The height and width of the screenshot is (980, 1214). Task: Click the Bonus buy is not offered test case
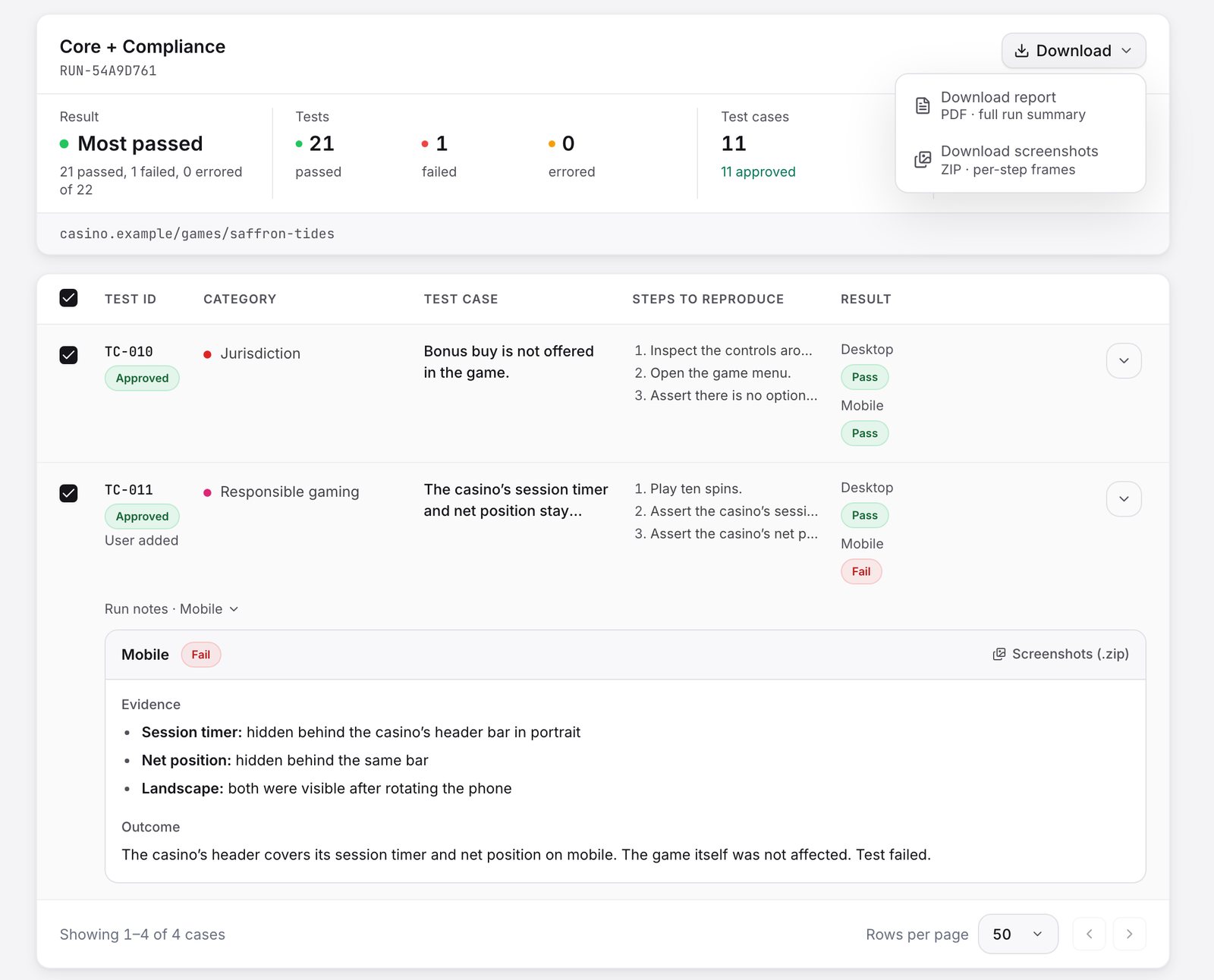click(509, 362)
